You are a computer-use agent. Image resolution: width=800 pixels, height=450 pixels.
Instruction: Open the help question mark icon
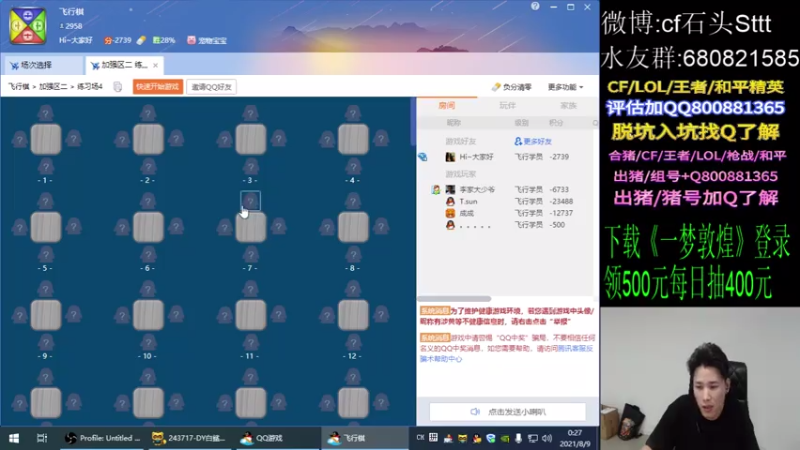click(x=535, y=7)
